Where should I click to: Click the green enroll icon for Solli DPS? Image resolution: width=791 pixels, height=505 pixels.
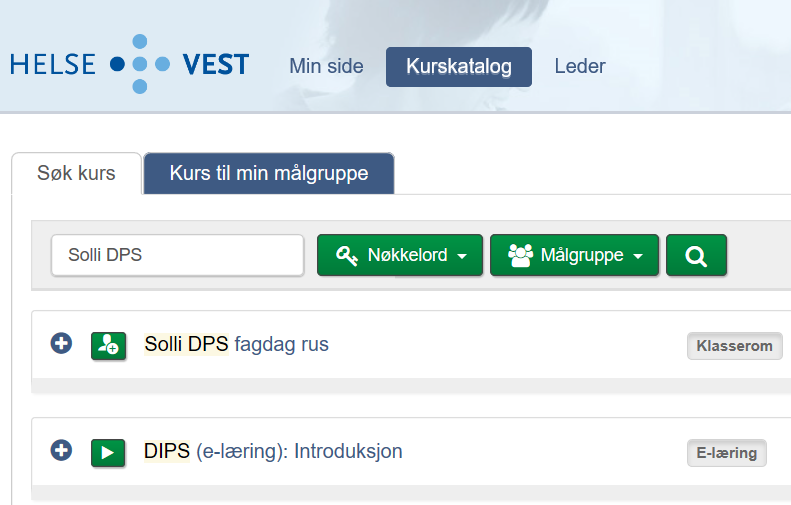pos(108,345)
